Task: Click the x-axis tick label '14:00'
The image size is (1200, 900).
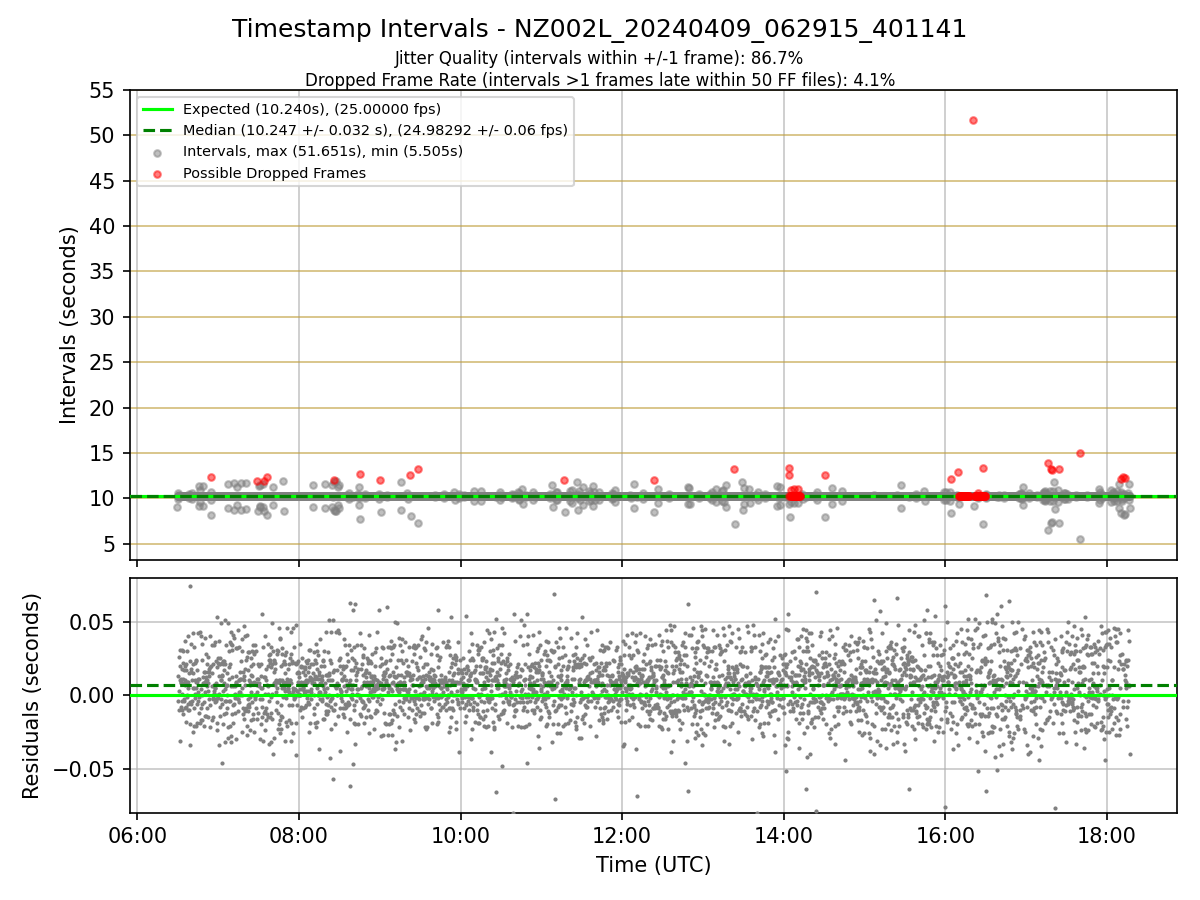Action: coord(783,834)
